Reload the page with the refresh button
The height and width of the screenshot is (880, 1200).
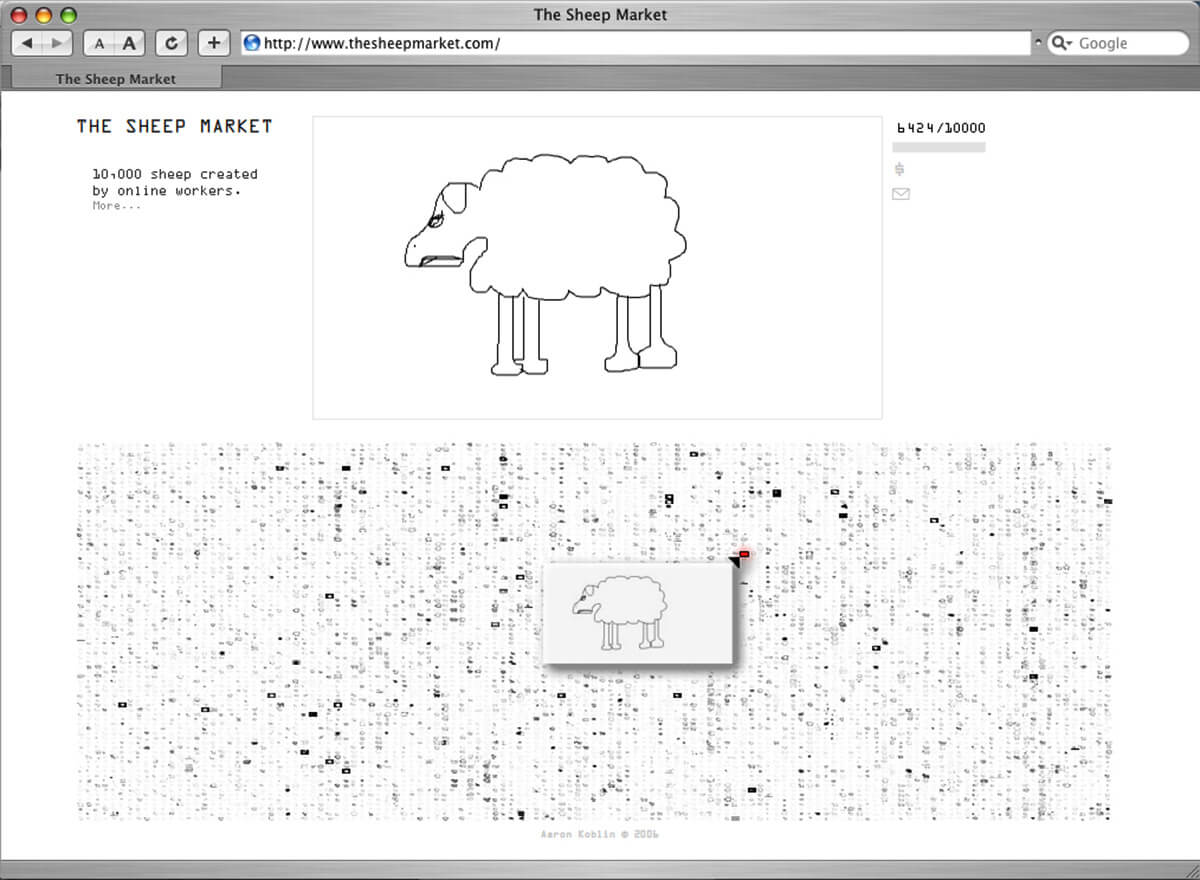point(172,43)
